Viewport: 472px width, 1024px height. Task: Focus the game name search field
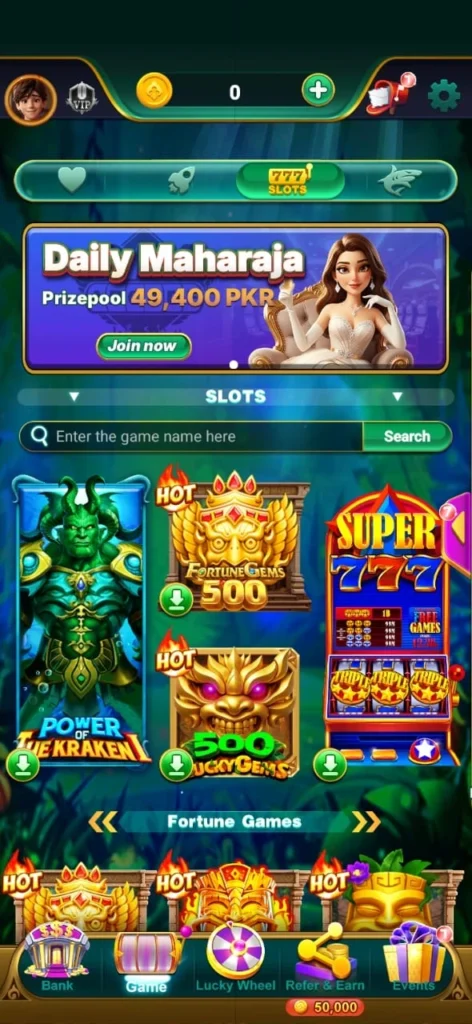[191, 436]
